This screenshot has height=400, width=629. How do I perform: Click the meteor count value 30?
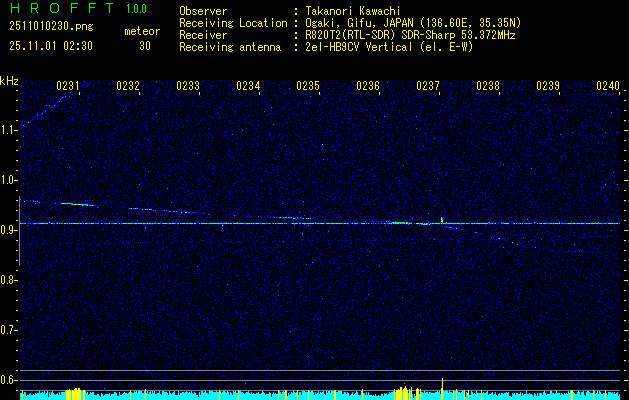click(x=145, y=46)
